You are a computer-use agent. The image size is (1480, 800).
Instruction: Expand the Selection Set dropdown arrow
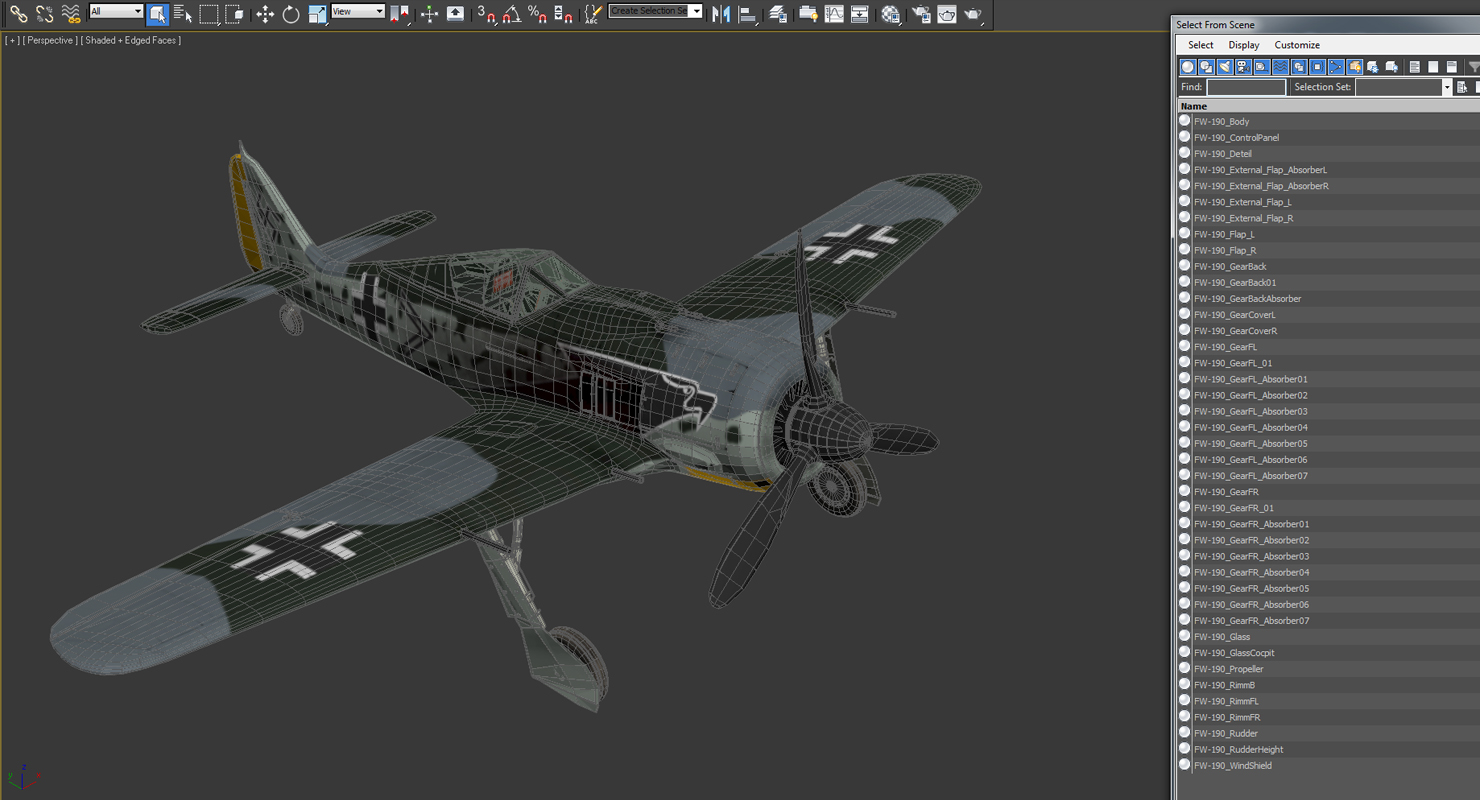tap(1446, 88)
